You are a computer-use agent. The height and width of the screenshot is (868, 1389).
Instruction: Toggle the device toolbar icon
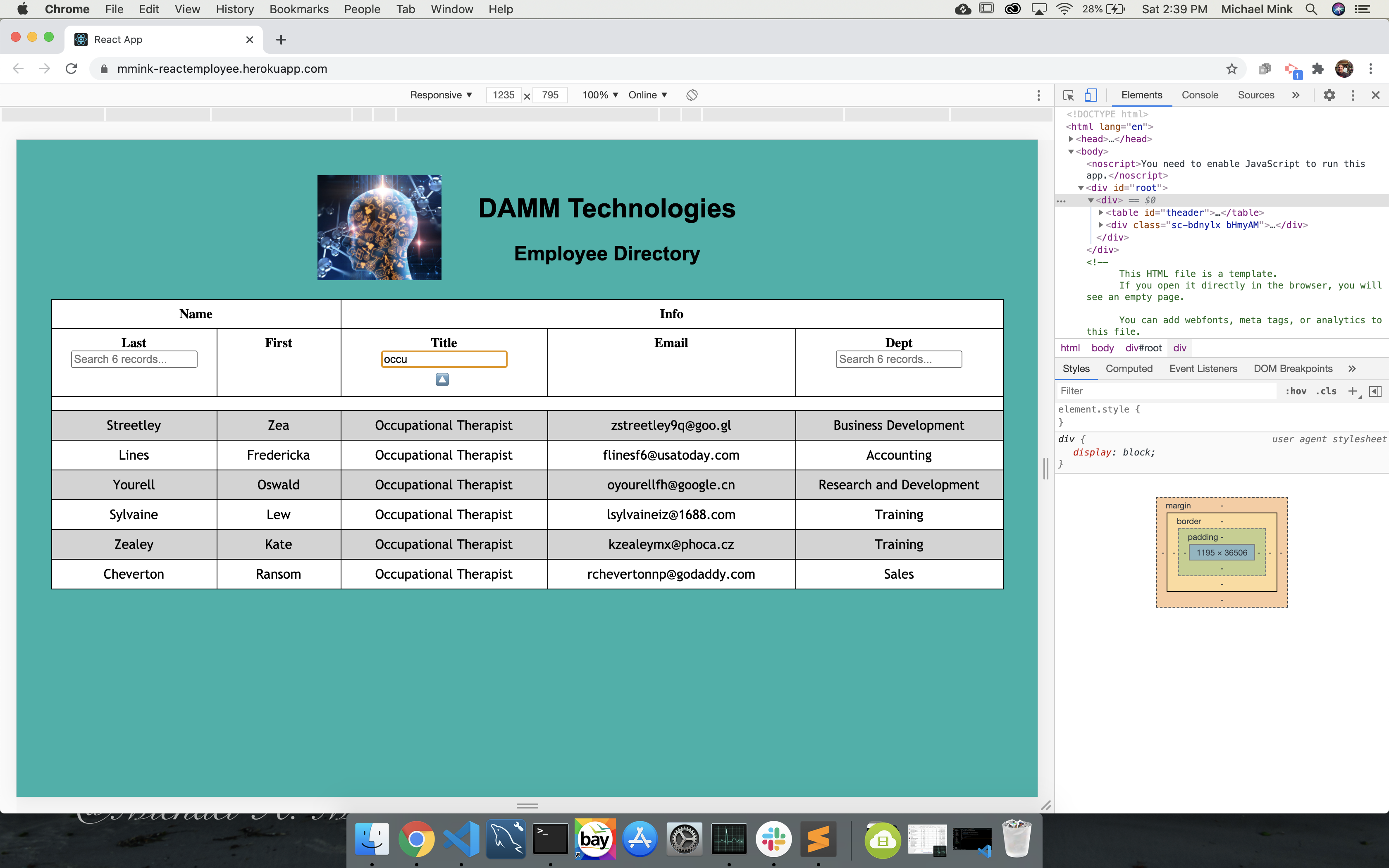[x=1091, y=95]
